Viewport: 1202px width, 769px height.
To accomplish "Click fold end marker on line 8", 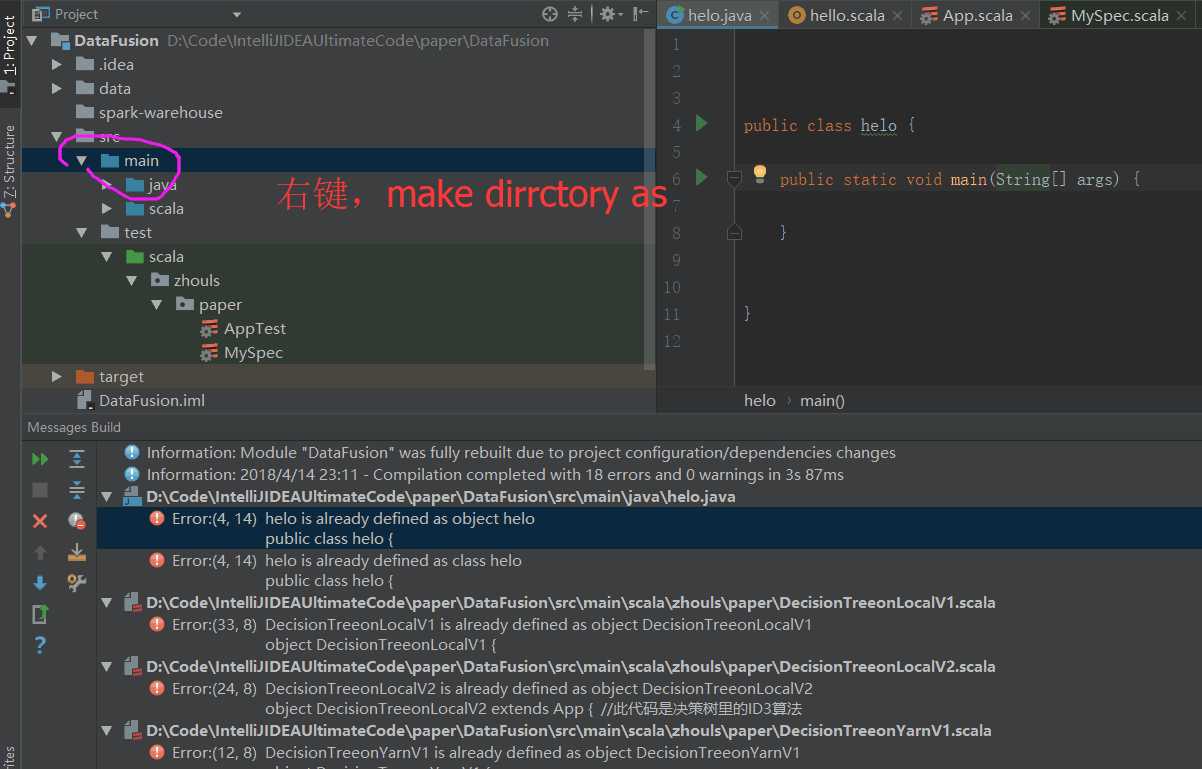I will point(734,232).
